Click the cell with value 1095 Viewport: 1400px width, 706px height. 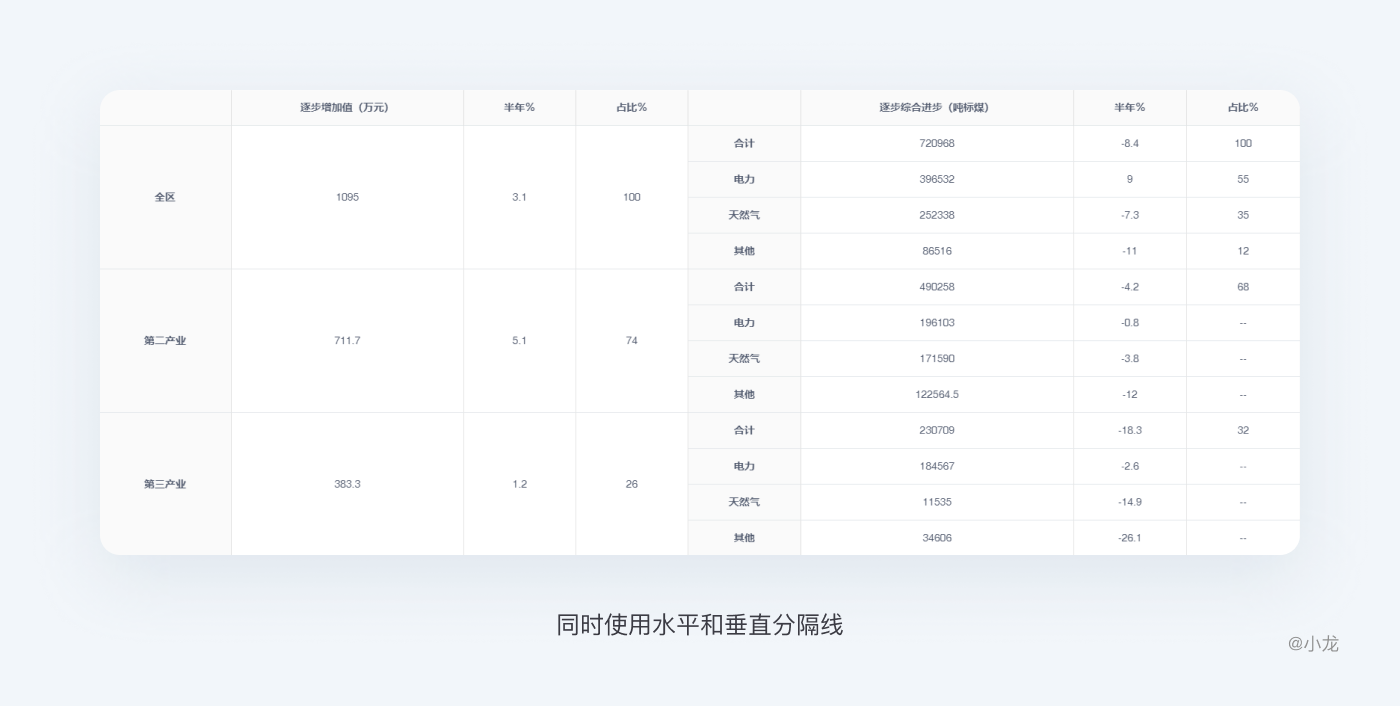tap(347, 197)
